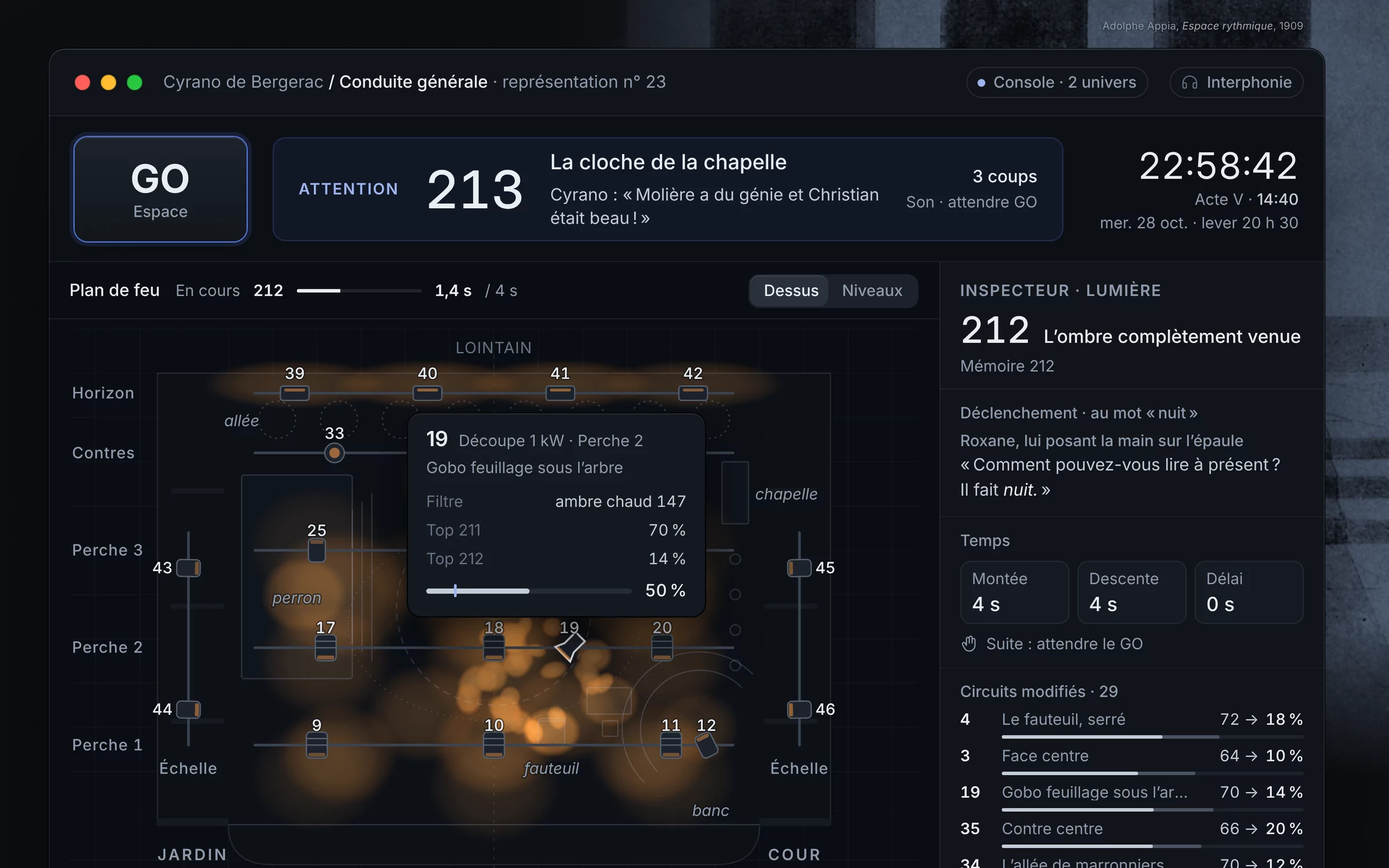This screenshot has height=868, width=1389.
Task: Select fixture 10 on Perche 1
Action: (494, 745)
